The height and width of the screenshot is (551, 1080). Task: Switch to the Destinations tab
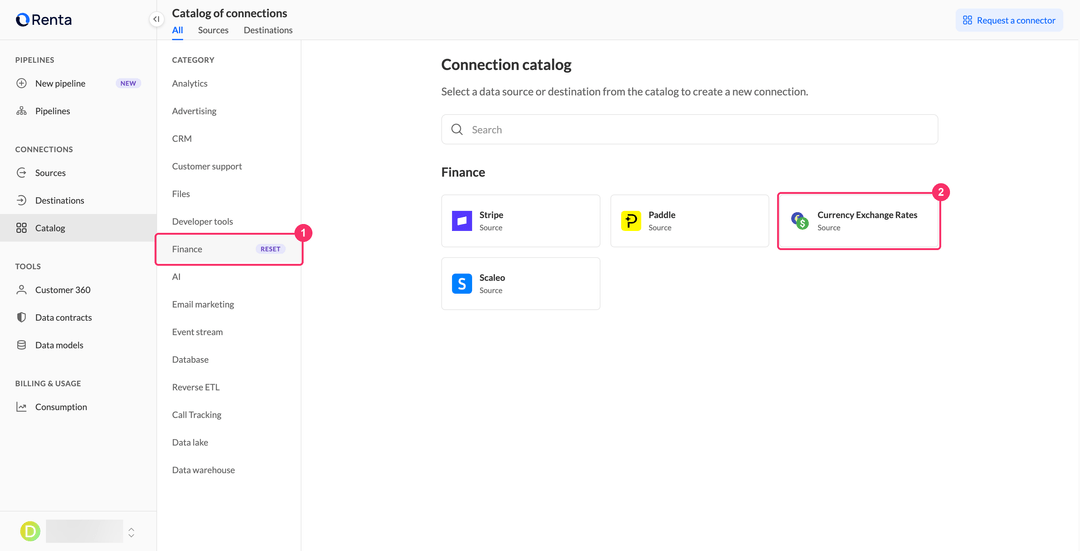coord(268,30)
